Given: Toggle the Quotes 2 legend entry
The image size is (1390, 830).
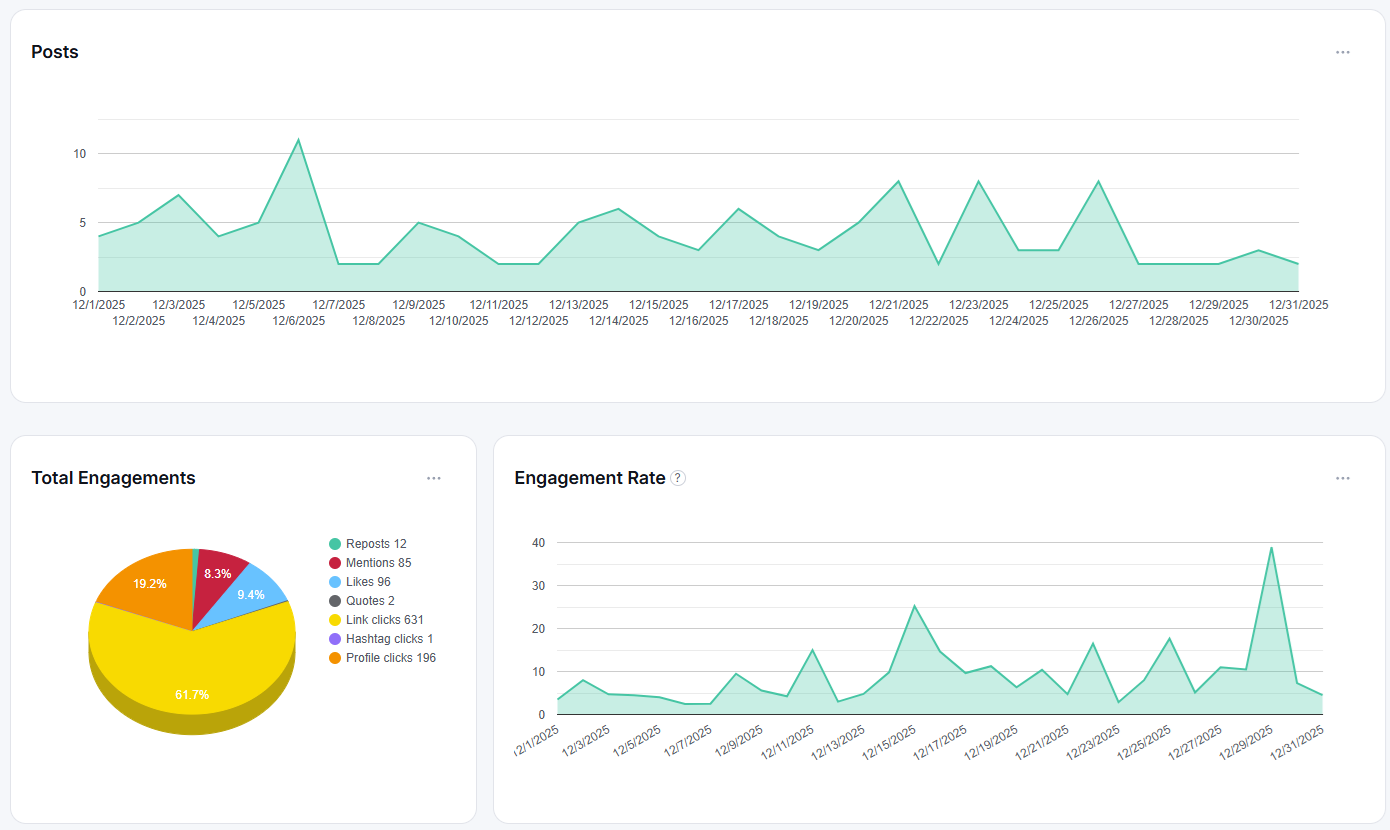Looking at the screenshot, I should coord(362,601).
